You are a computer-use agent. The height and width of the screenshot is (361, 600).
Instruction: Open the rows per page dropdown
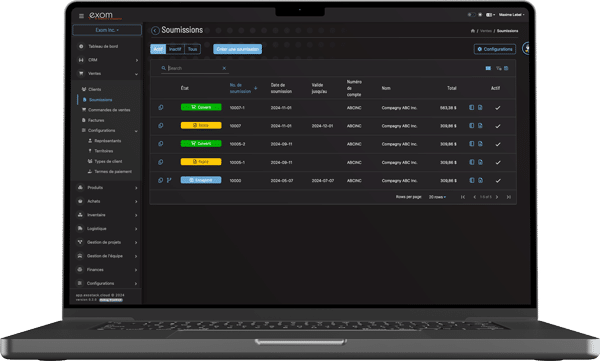tap(437, 197)
